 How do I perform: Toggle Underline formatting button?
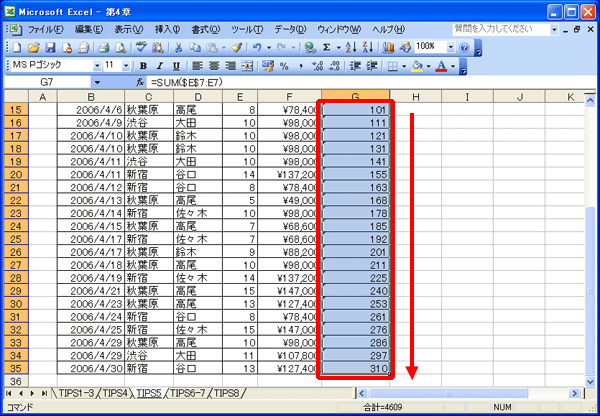coord(176,66)
